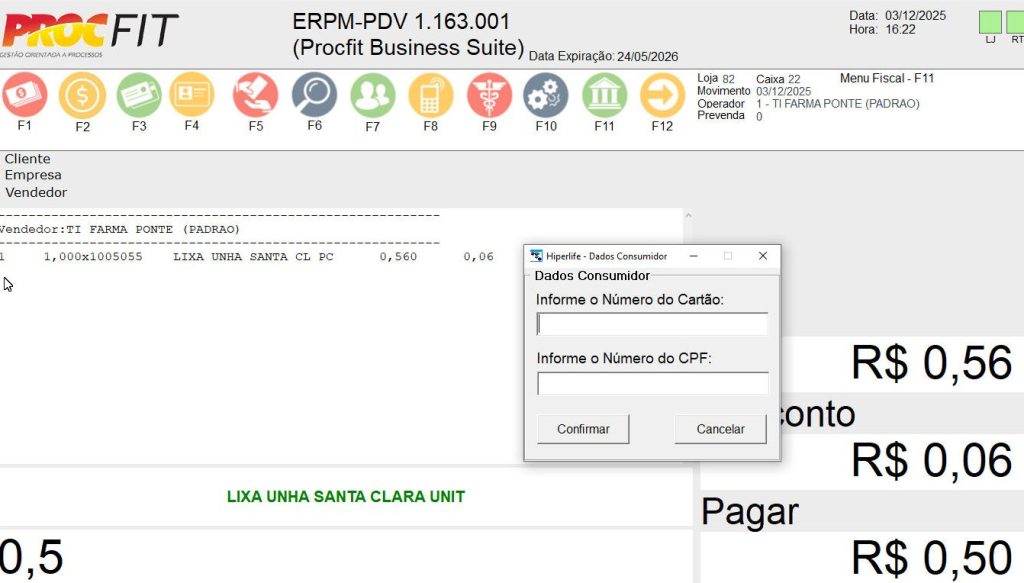Click the R$ 0,50 amount to pay
This screenshot has height=583, width=1024.
click(x=932, y=558)
